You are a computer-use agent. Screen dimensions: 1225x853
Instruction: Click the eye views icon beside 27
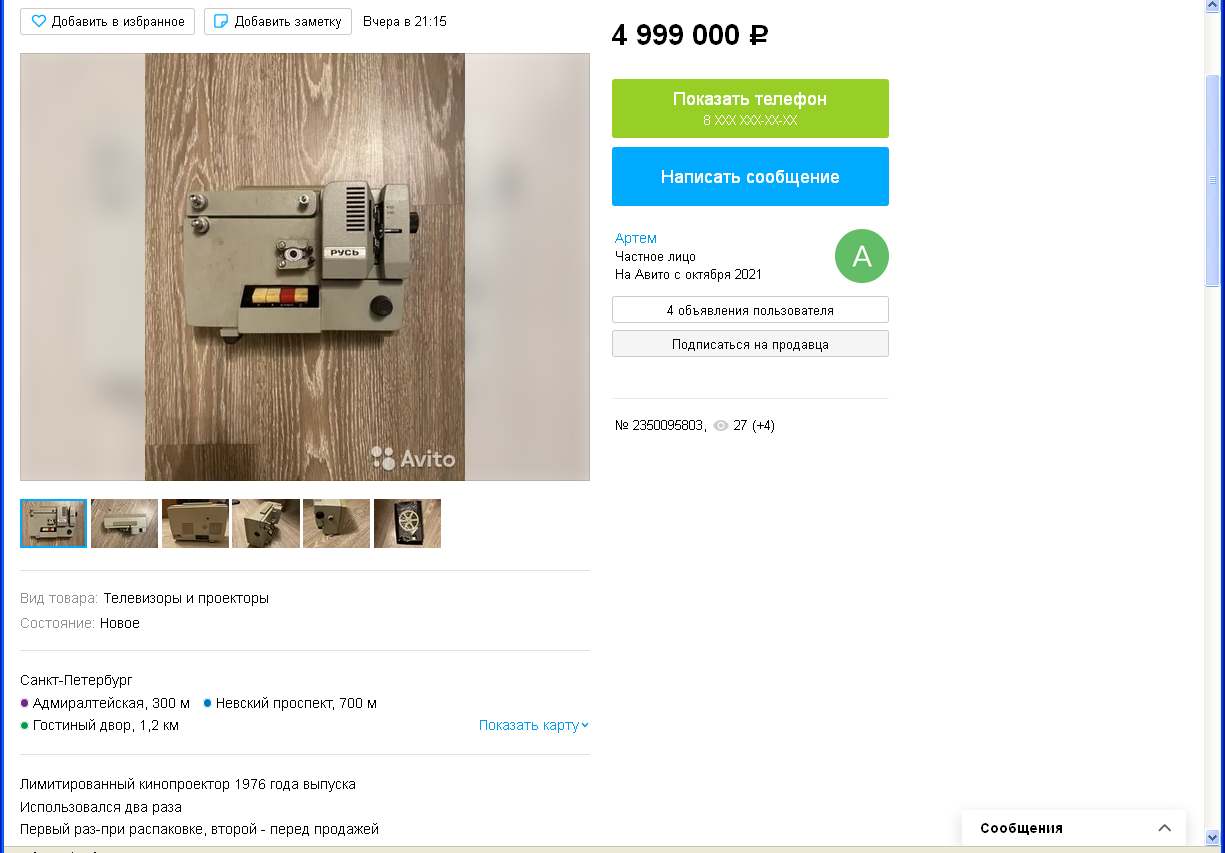721,426
